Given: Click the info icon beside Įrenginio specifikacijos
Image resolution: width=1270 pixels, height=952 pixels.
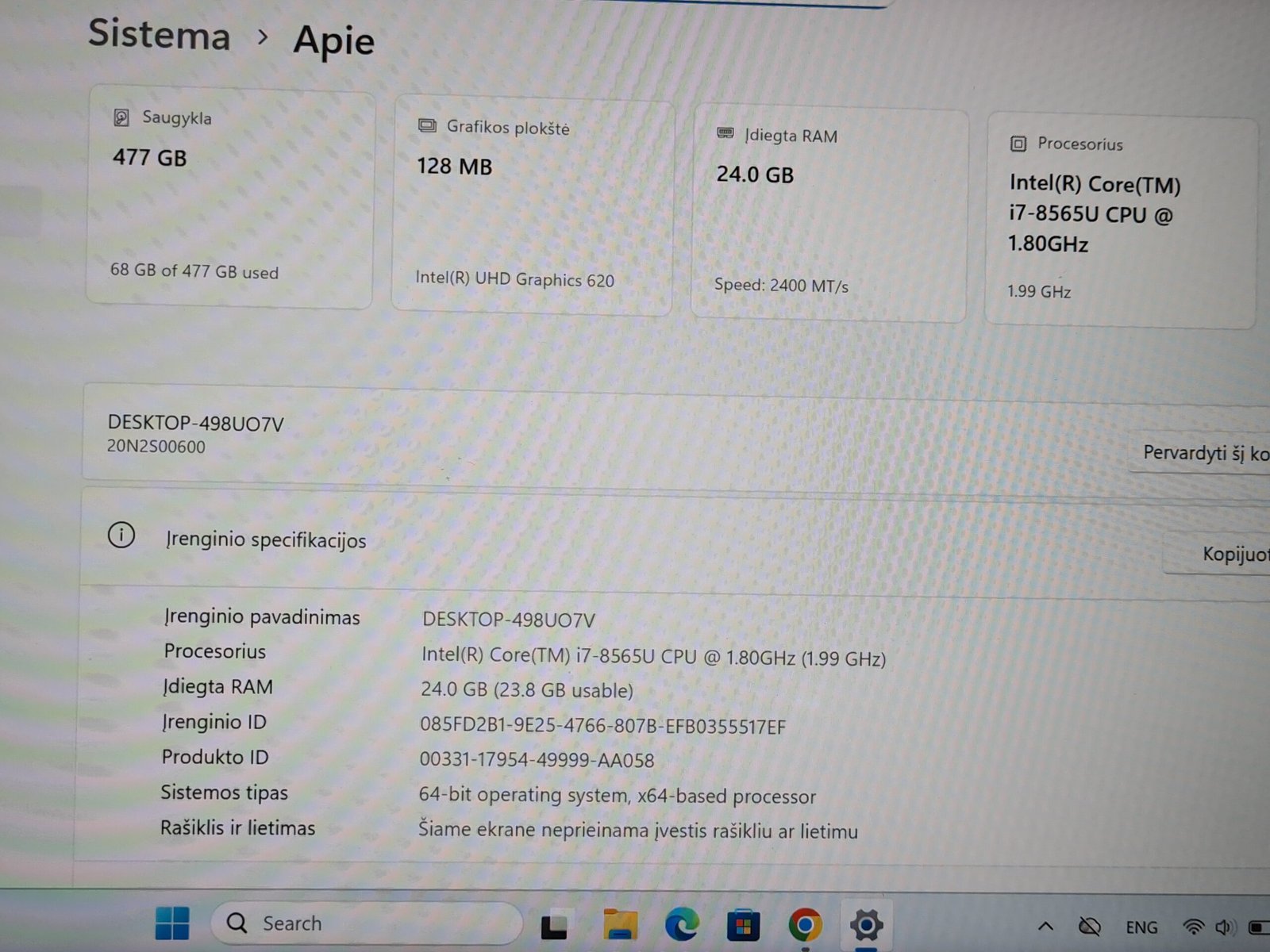Looking at the screenshot, I should pos(121,535).
